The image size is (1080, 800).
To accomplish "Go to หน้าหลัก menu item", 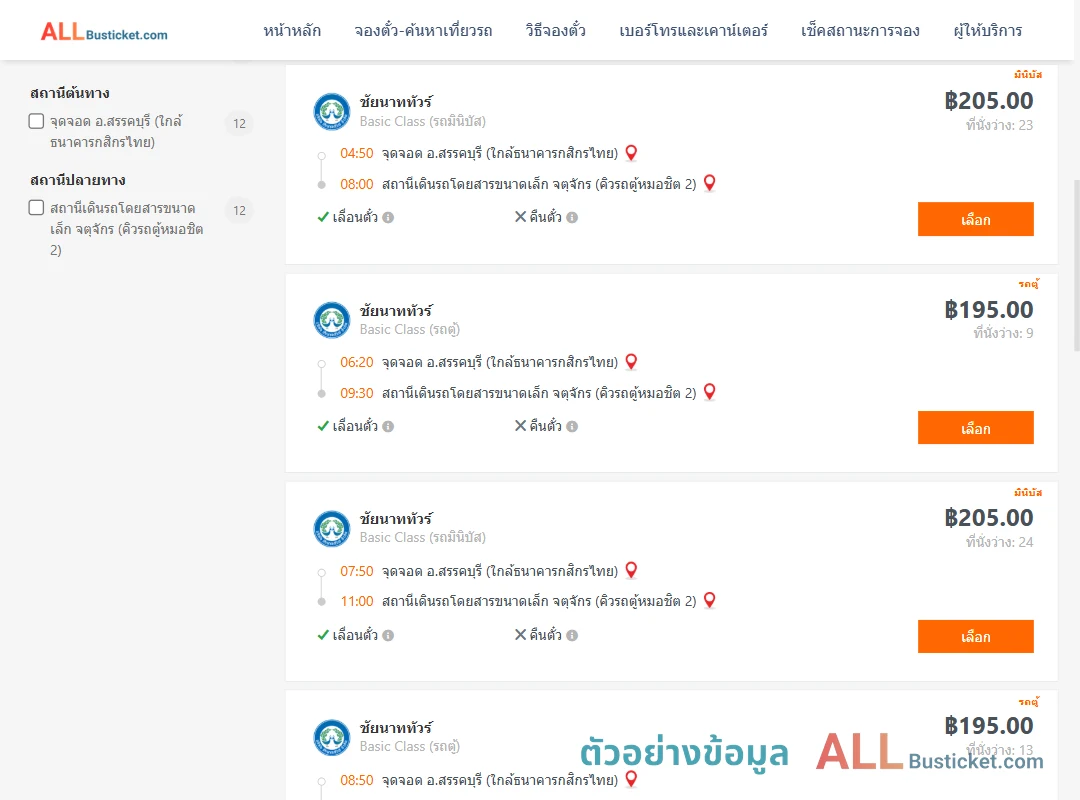I will click(x=292, y=30).
